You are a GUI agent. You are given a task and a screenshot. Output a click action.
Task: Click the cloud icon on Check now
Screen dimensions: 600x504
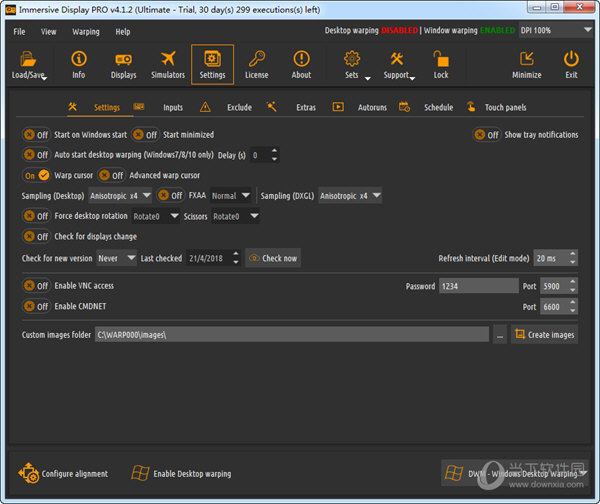pyautogui.click(x=254, y=258)
